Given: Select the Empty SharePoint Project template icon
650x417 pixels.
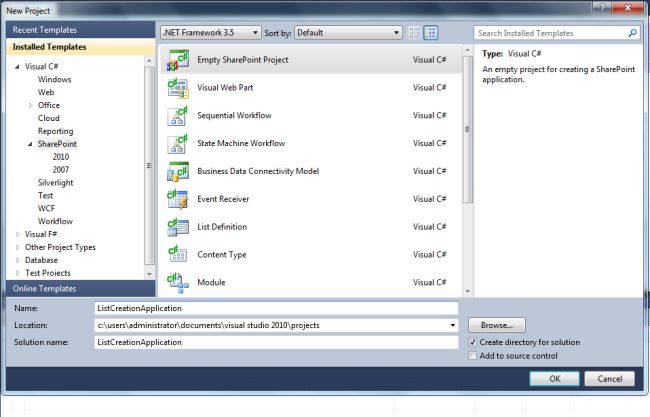Looking at the screenshot, I should [x=178, y=60].
